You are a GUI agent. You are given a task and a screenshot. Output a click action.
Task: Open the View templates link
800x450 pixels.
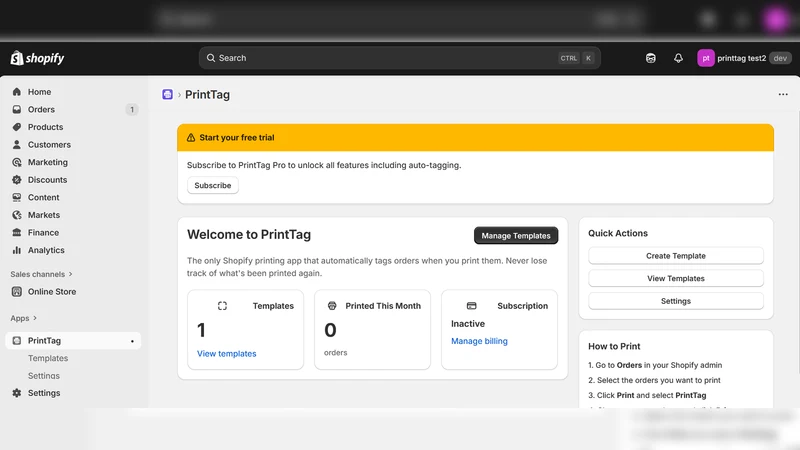point(227,354)
